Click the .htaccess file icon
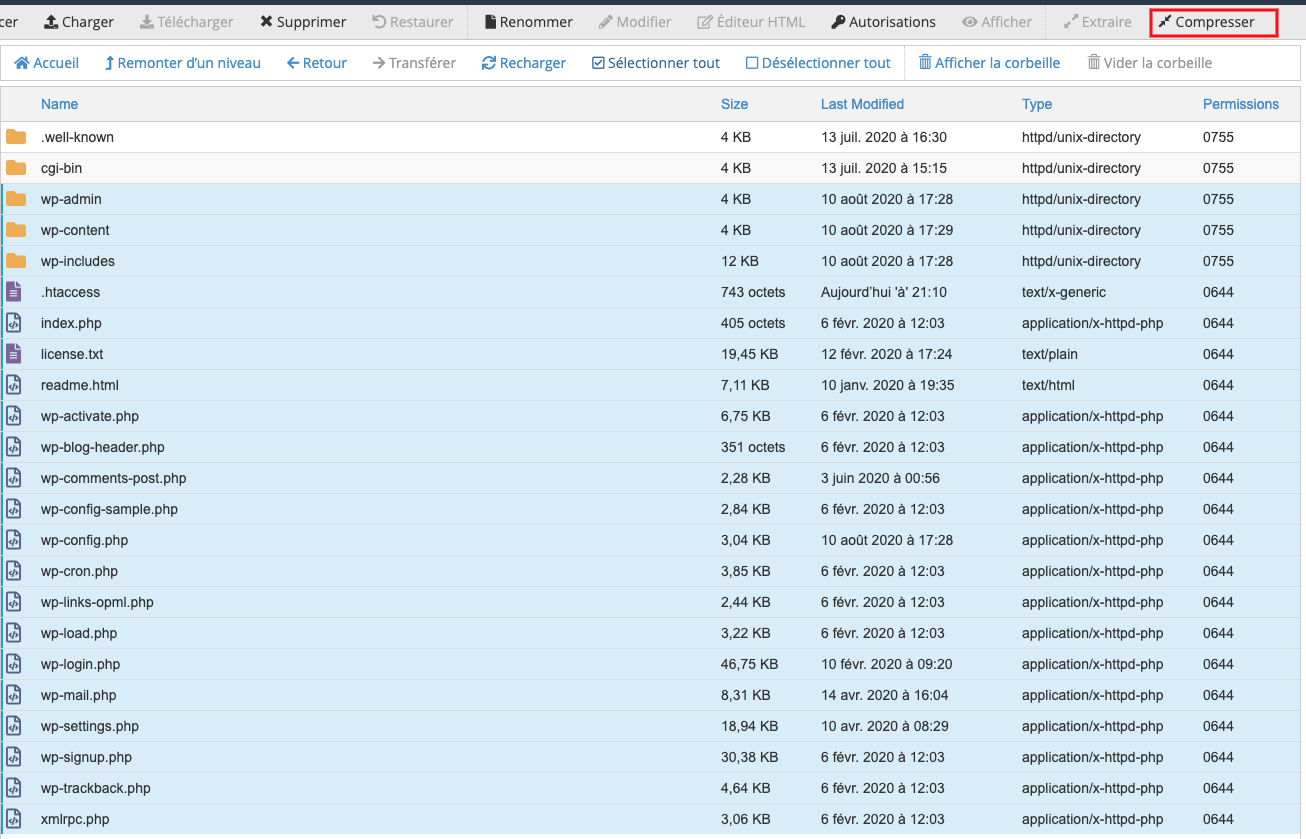 (x=14, y=292)
